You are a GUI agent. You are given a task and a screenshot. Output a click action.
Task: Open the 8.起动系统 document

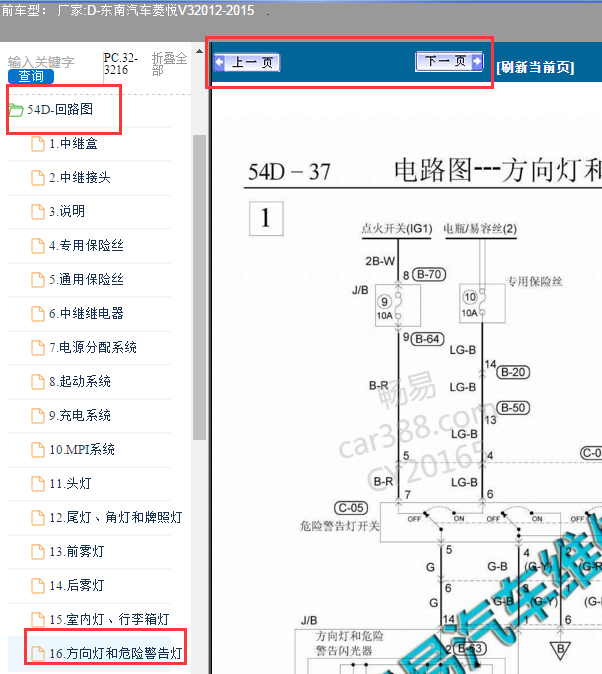click(x=80, y=381)
